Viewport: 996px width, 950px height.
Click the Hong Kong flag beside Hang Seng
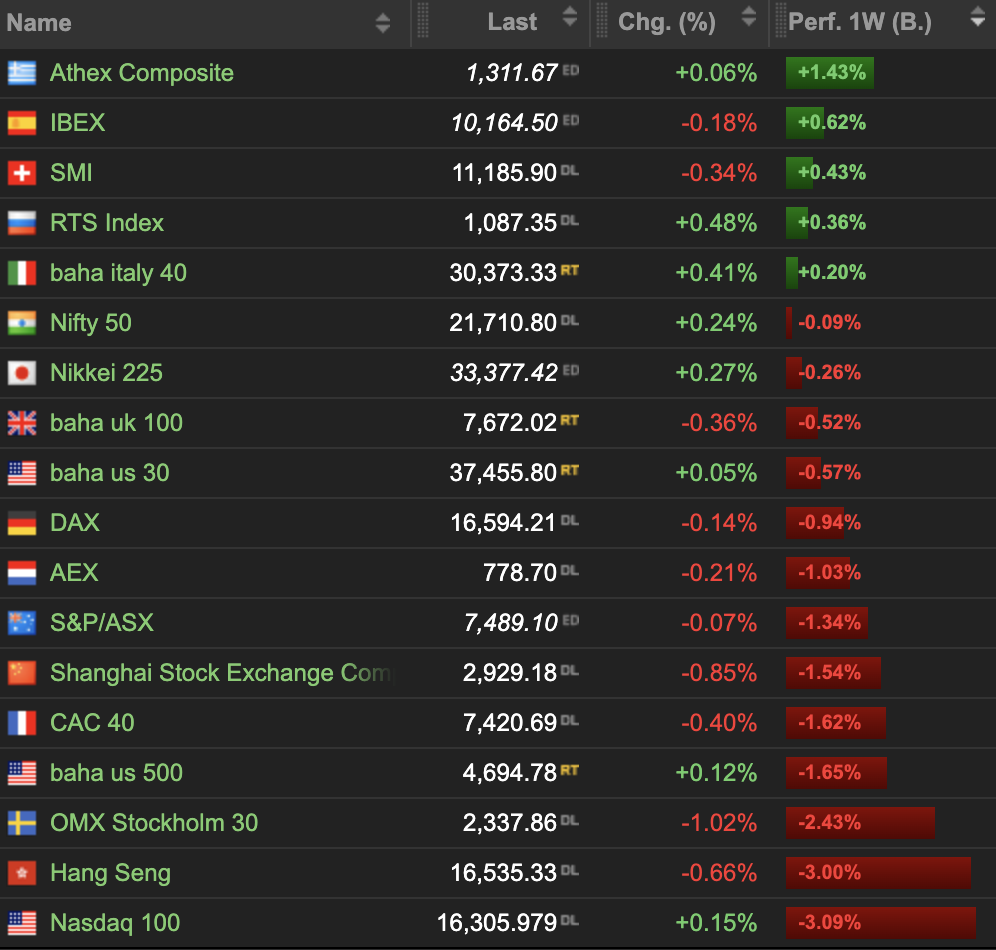pyautogui.click(x=22, y=873)
